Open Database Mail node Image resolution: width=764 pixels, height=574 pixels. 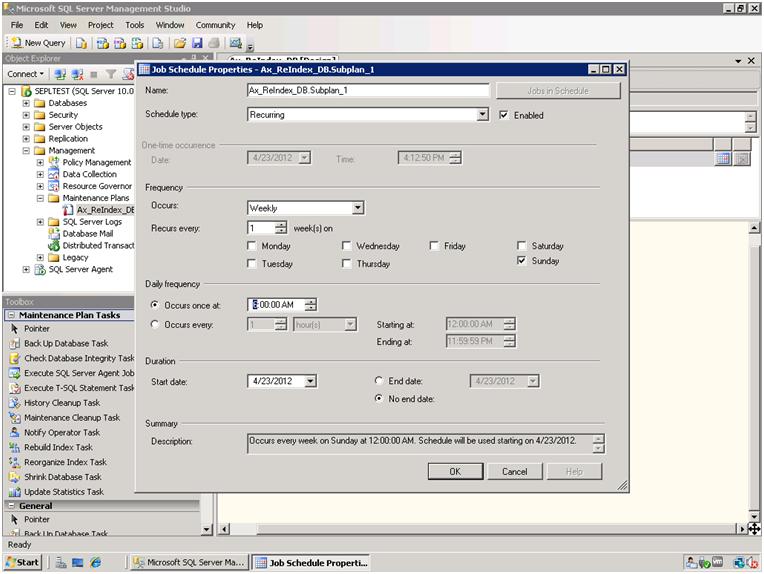pos(88,233)
